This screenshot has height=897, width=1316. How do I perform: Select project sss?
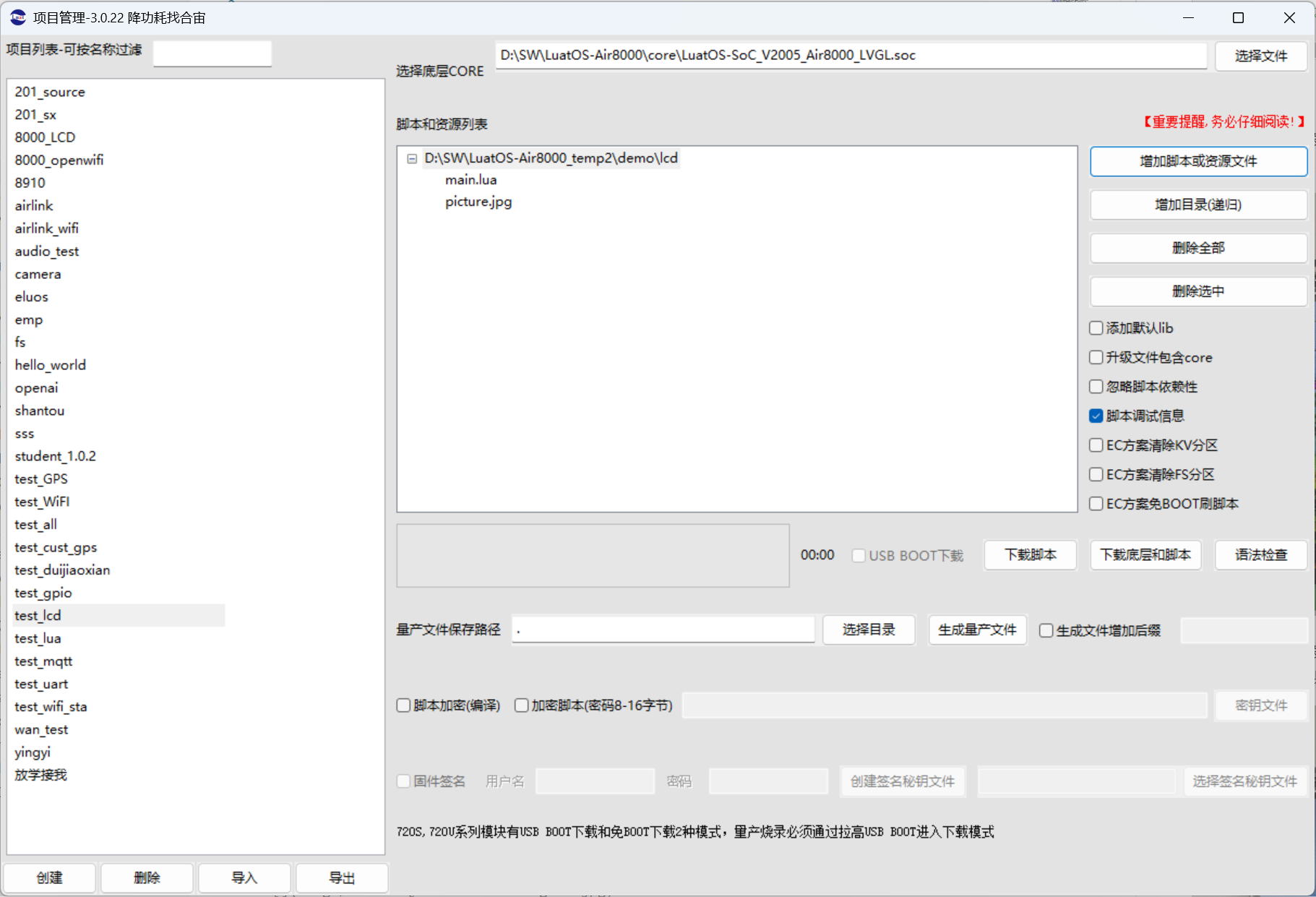[x=25, y=434]
